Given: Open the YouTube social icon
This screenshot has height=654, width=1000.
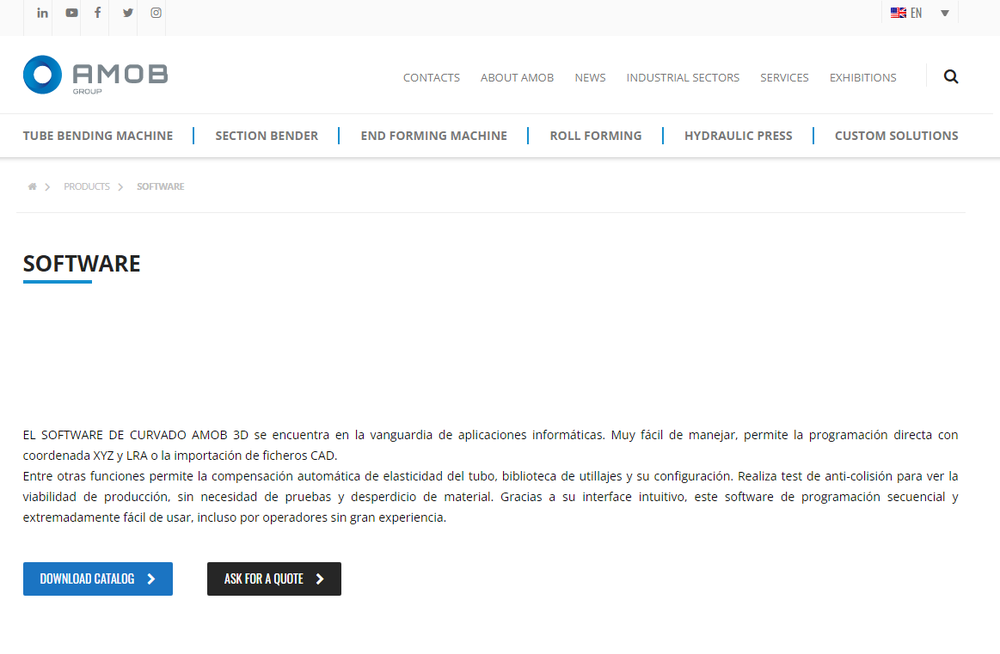Looking at the screenshot, I should pos(71,13).
